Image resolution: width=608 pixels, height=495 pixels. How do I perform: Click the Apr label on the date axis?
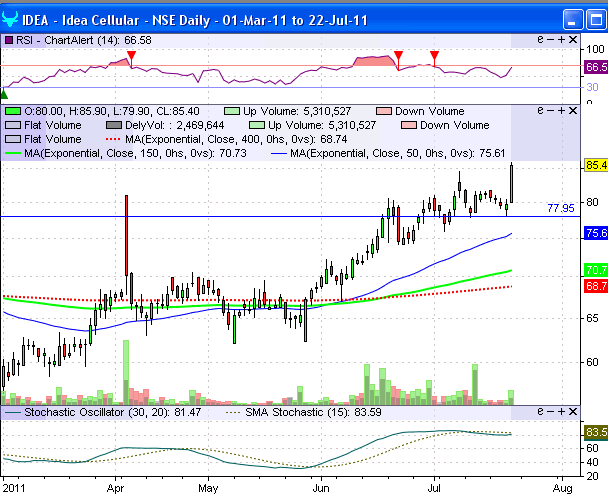click(x=115, y=488)
